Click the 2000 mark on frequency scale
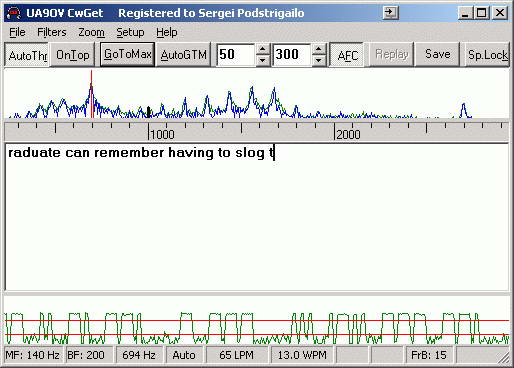The image size is (514, 368). pyautogui.click(x=348, y=135)
